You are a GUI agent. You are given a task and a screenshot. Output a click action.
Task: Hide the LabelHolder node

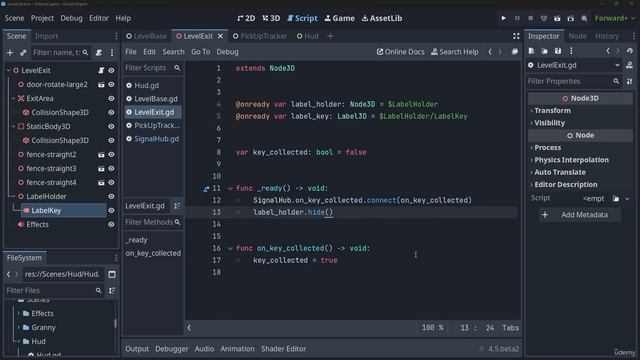(x=111, y=196)
